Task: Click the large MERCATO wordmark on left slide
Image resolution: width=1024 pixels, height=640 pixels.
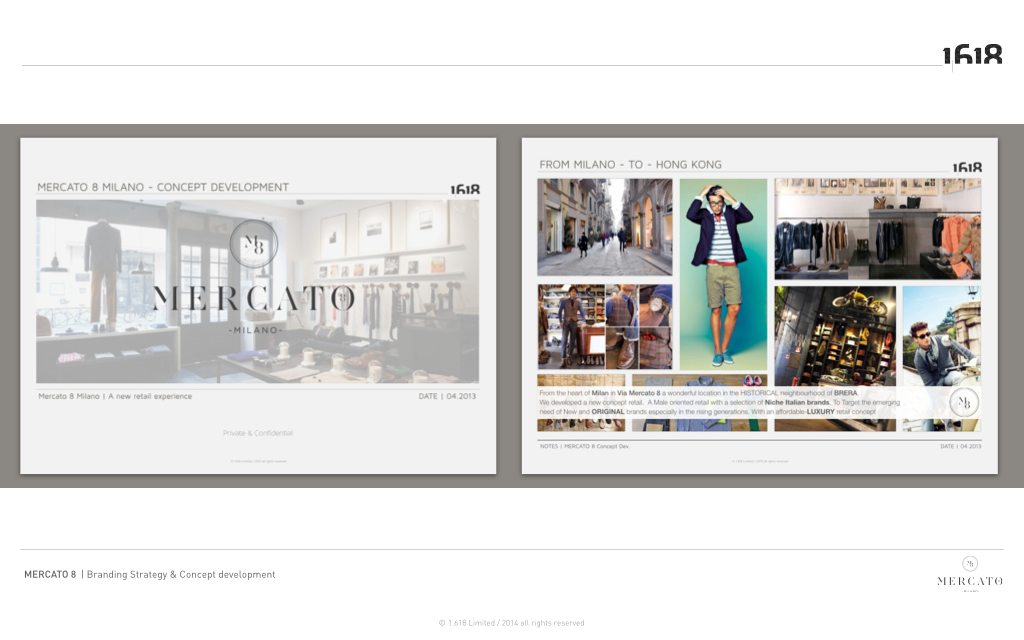Action: [x=254, y=298]
